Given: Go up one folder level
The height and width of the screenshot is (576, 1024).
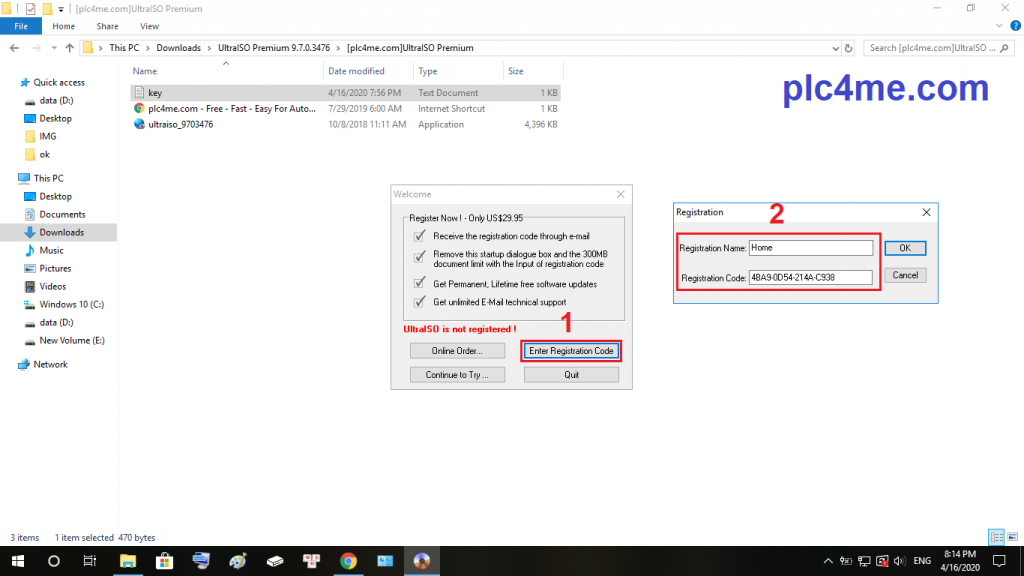Looking at the screenshot, I should (x=69, y=48).
